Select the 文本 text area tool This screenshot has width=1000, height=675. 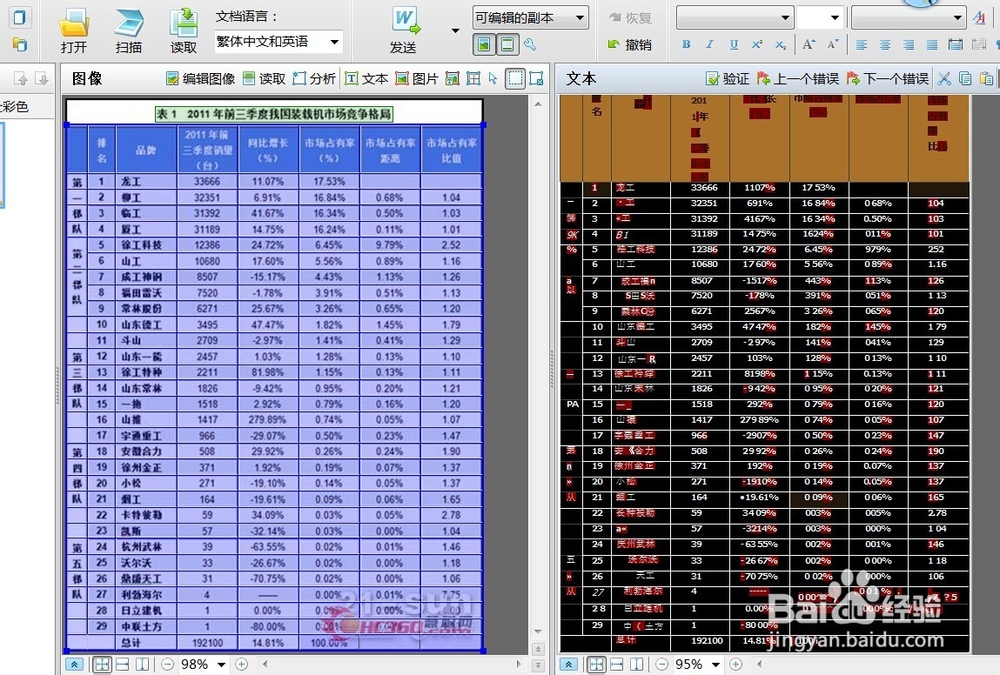[x=367, y=78]
